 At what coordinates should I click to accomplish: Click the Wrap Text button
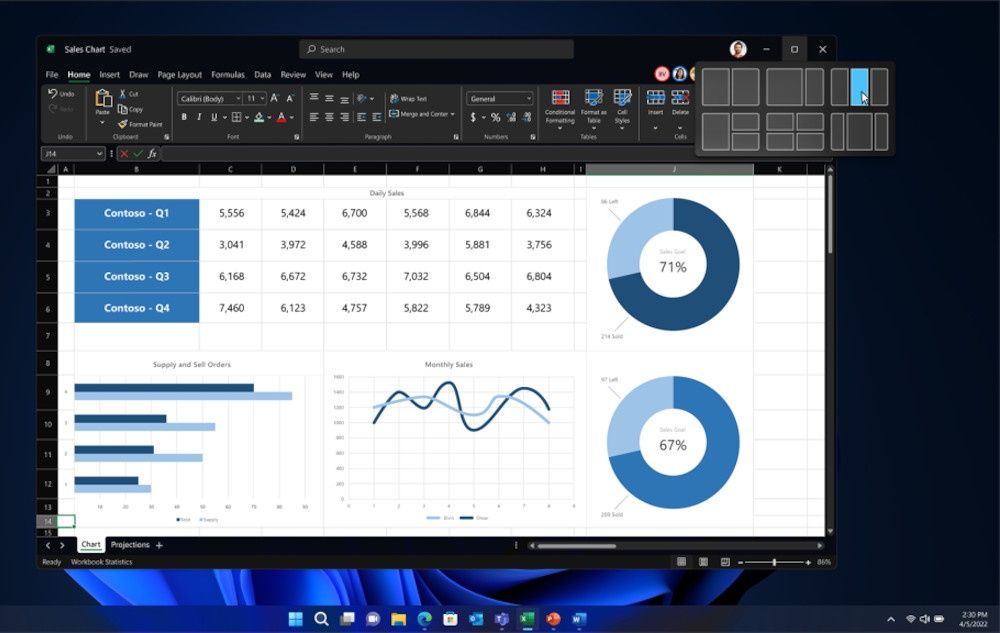(408, 98)
